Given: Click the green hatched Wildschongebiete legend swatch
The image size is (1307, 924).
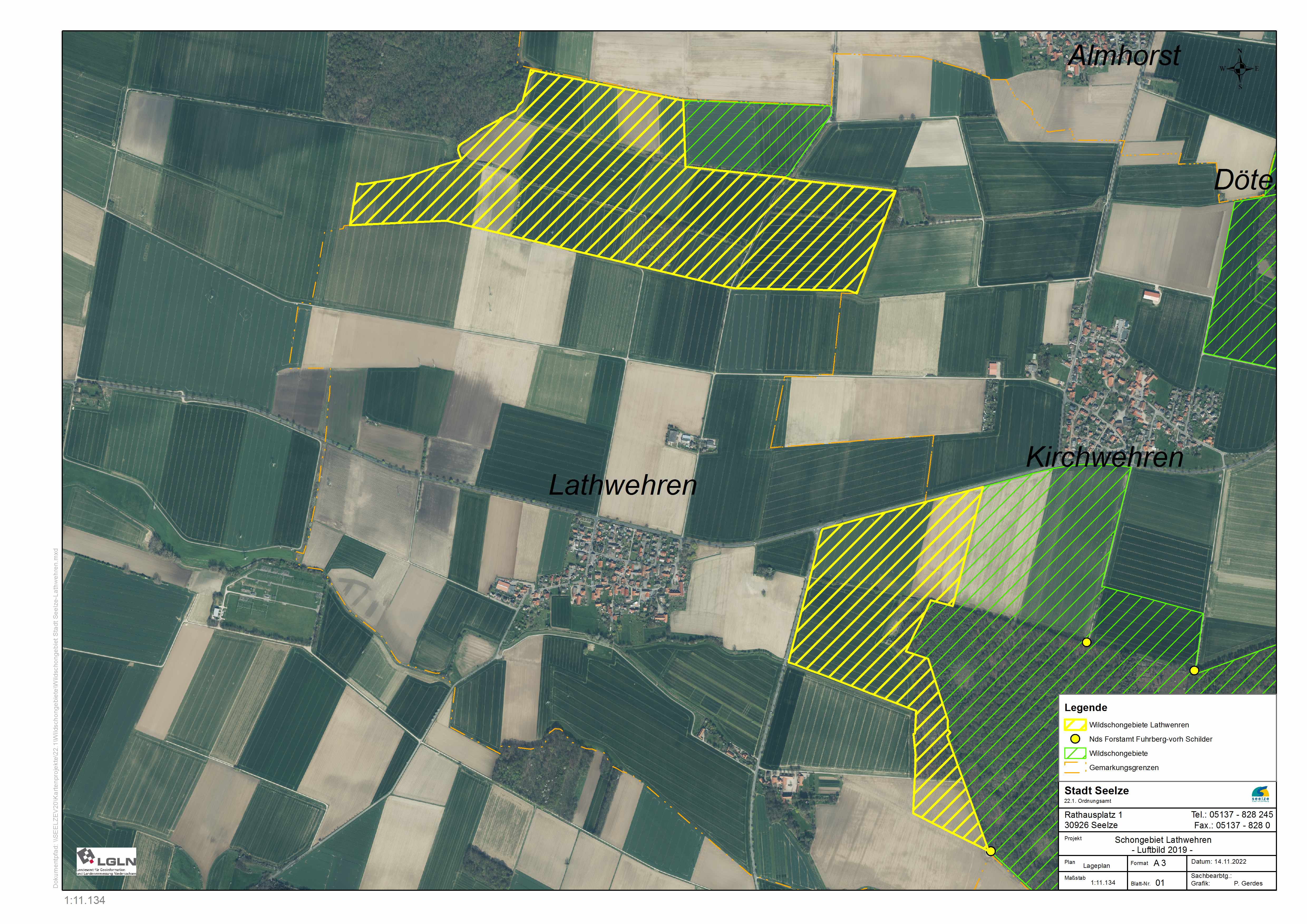Looking at the screenshot, I should point(1075,753).
